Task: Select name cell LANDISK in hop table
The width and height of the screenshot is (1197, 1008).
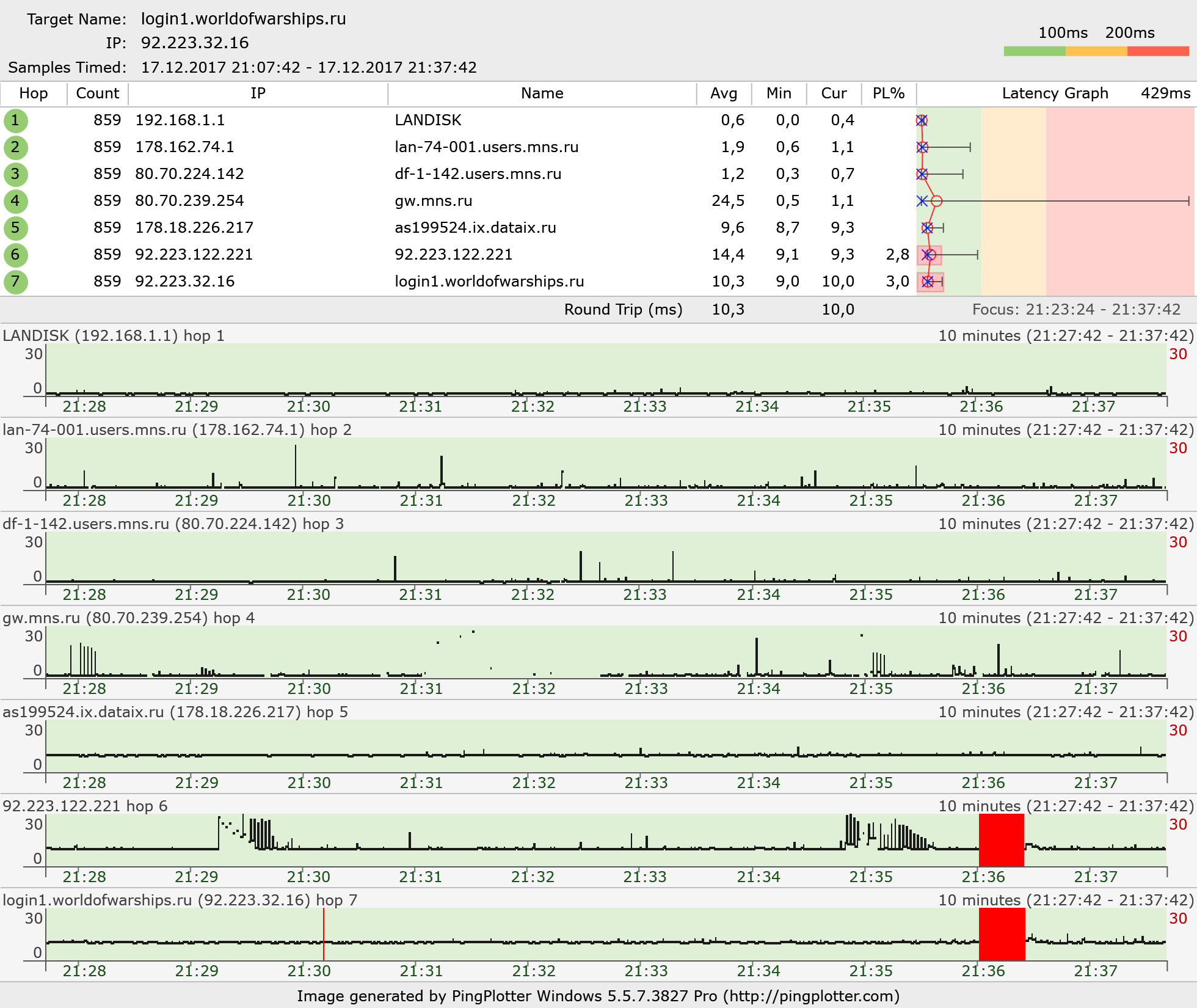Action: pos(428,120)
